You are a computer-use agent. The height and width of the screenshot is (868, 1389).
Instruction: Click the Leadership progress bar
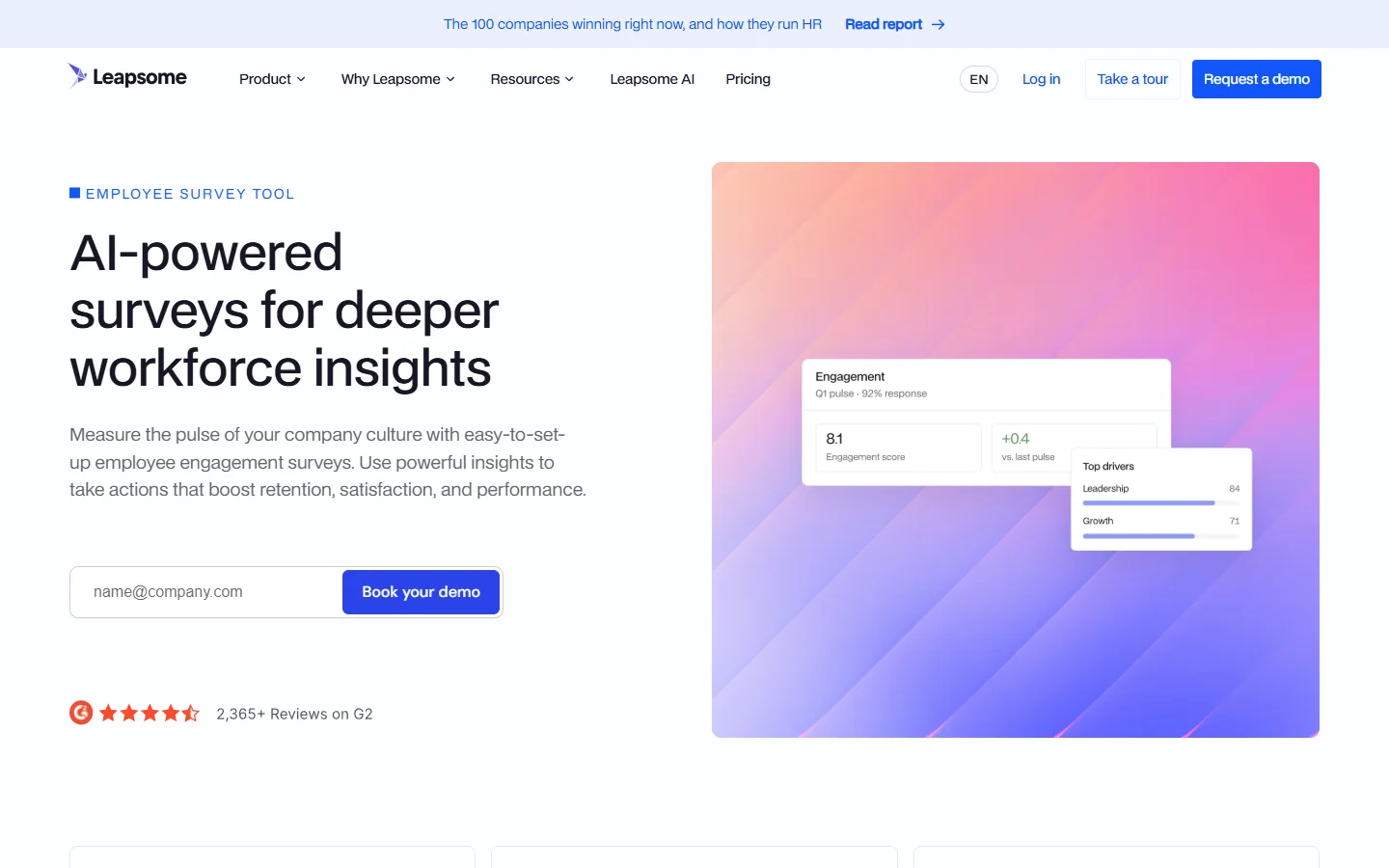[x=1161, y=502]
